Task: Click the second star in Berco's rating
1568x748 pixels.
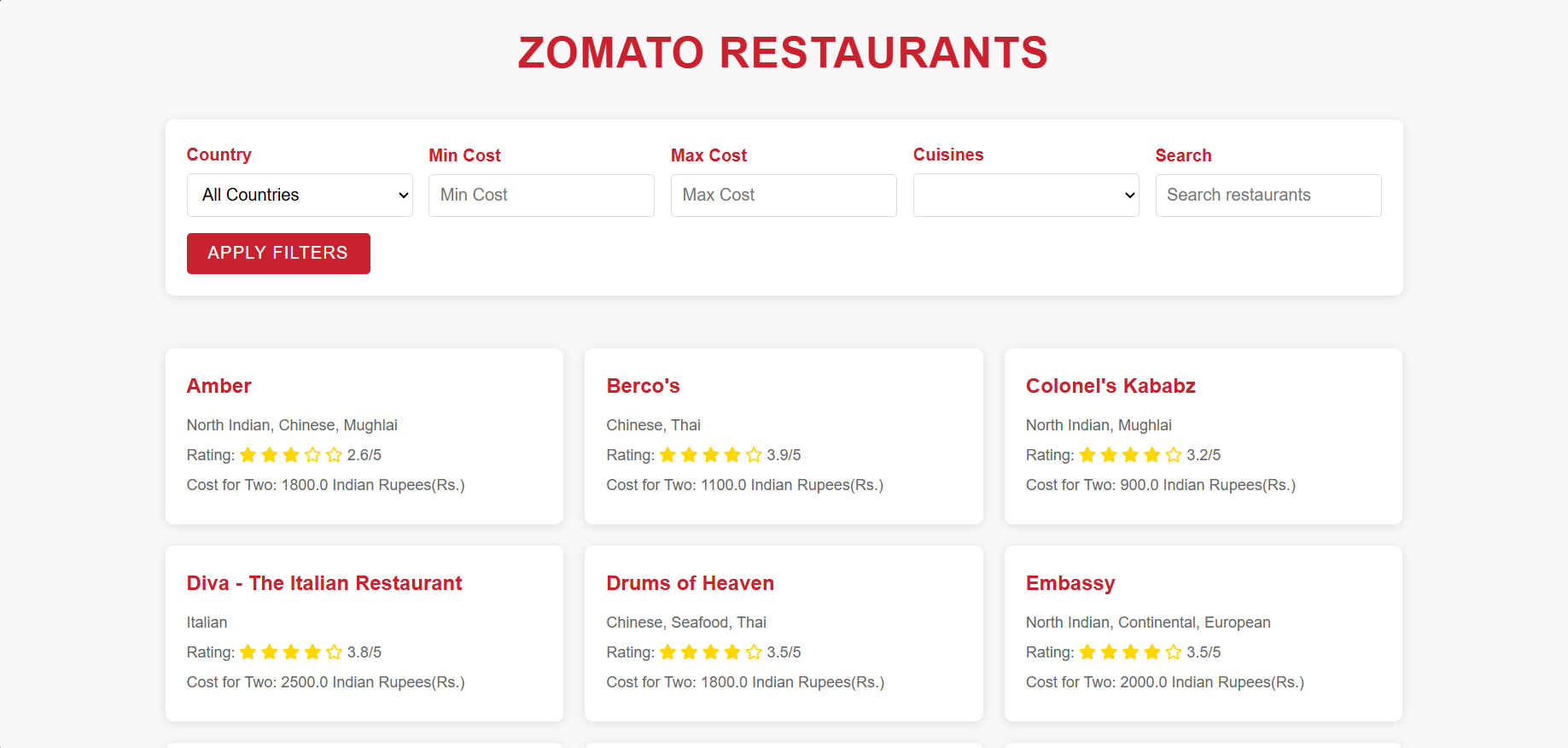Action: [690, 455]
